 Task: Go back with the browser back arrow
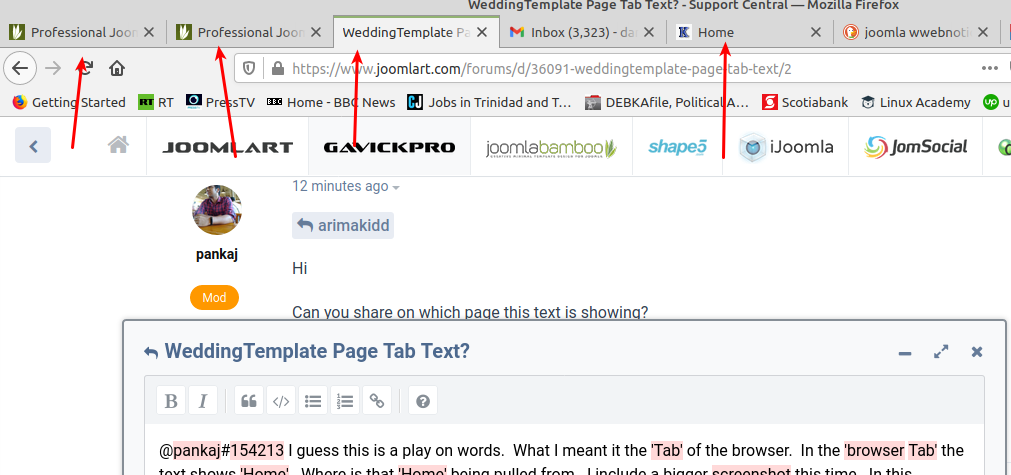[20, 68]
